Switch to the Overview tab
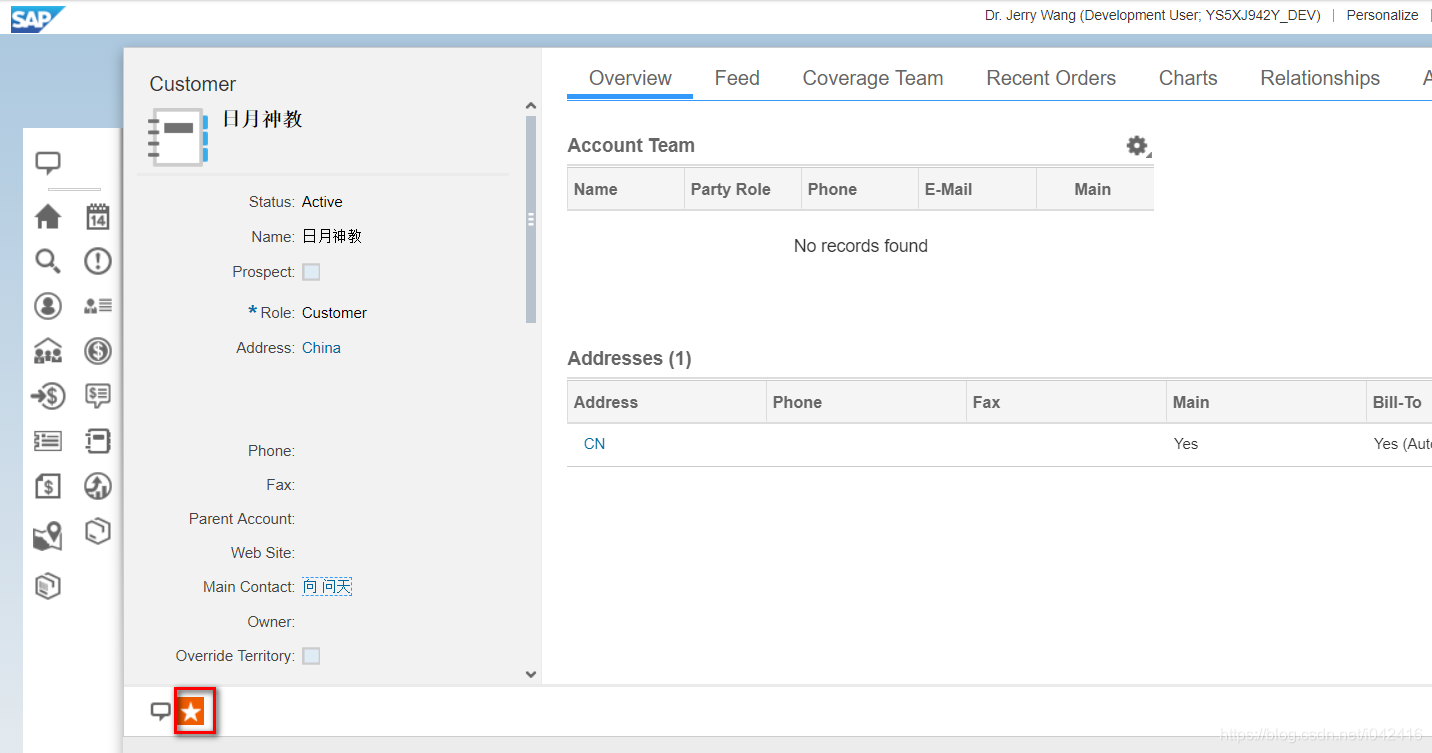The height and width of the screenshot is (753, 1432). [630, 78]
